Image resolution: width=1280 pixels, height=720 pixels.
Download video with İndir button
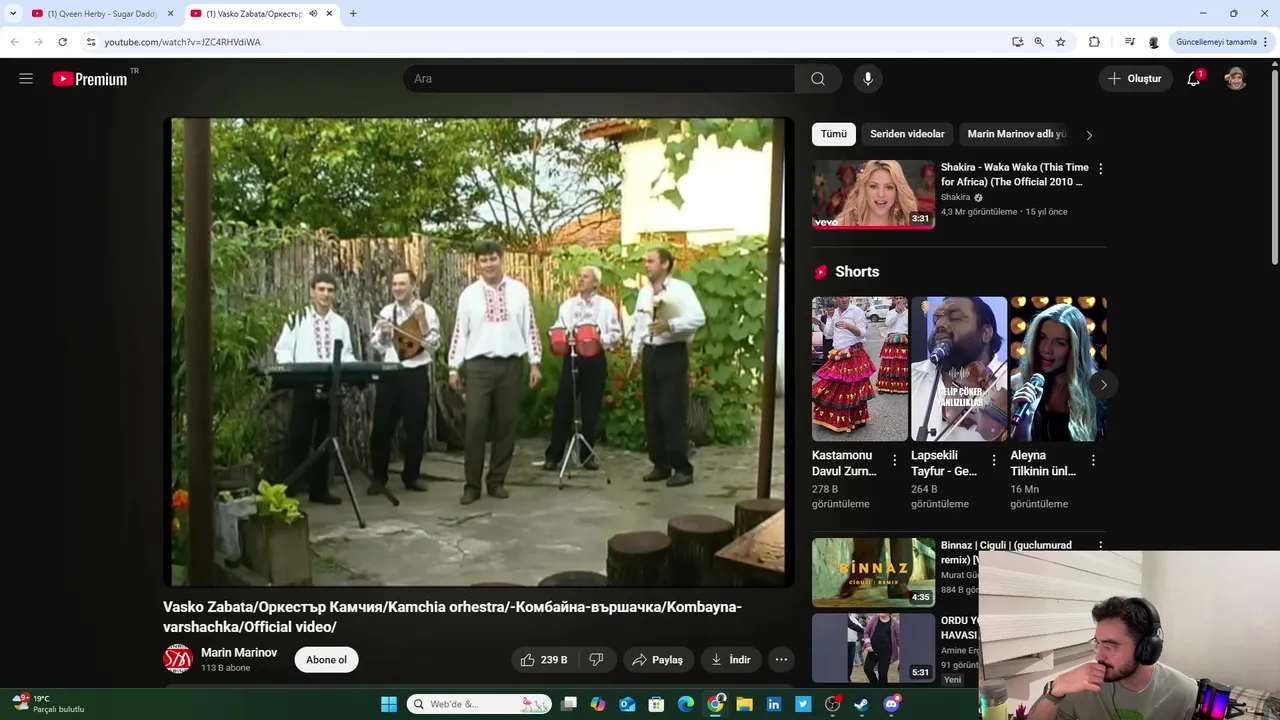pyautogui.click(x=730, y=660)
